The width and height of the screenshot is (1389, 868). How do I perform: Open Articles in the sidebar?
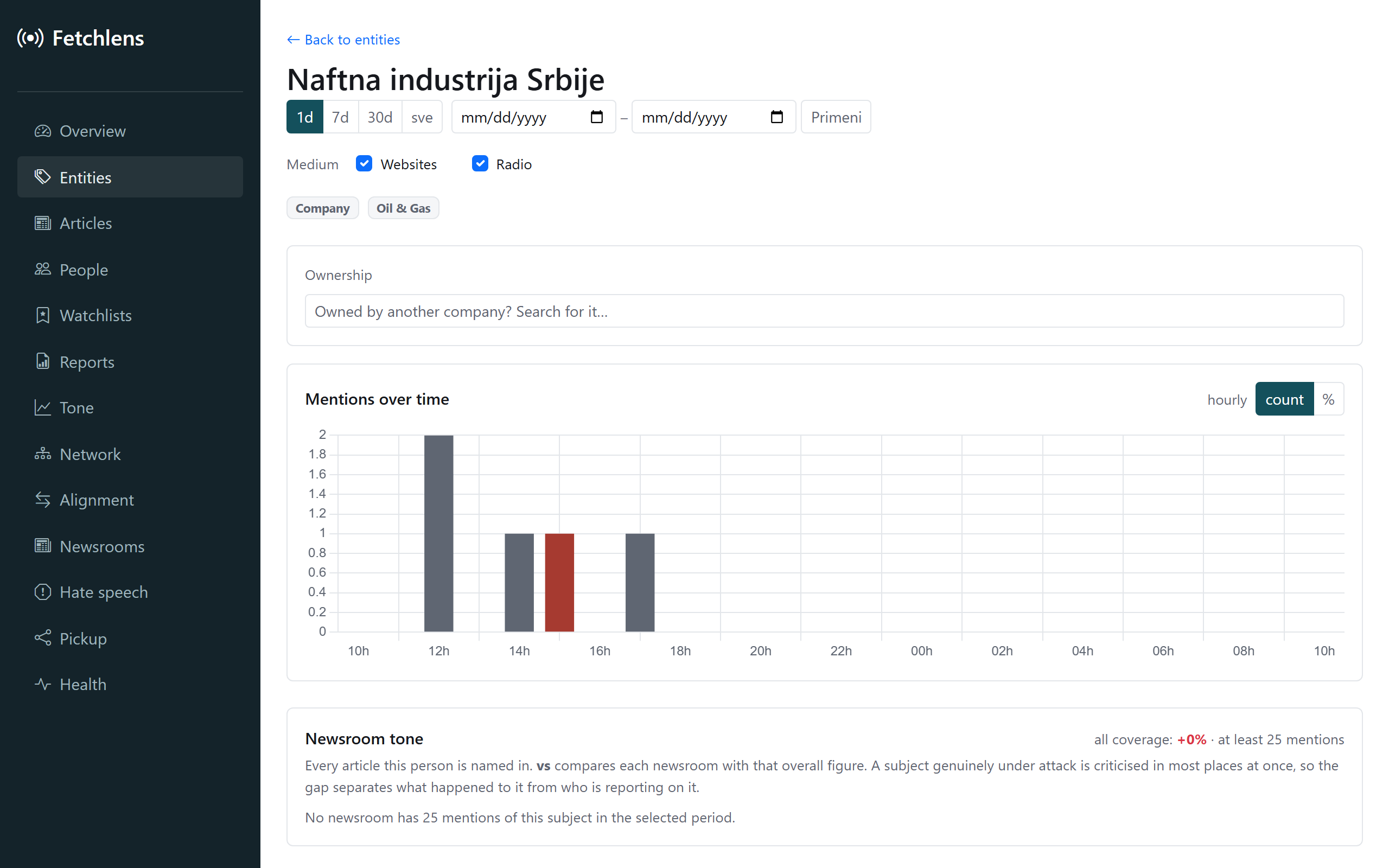130,223
